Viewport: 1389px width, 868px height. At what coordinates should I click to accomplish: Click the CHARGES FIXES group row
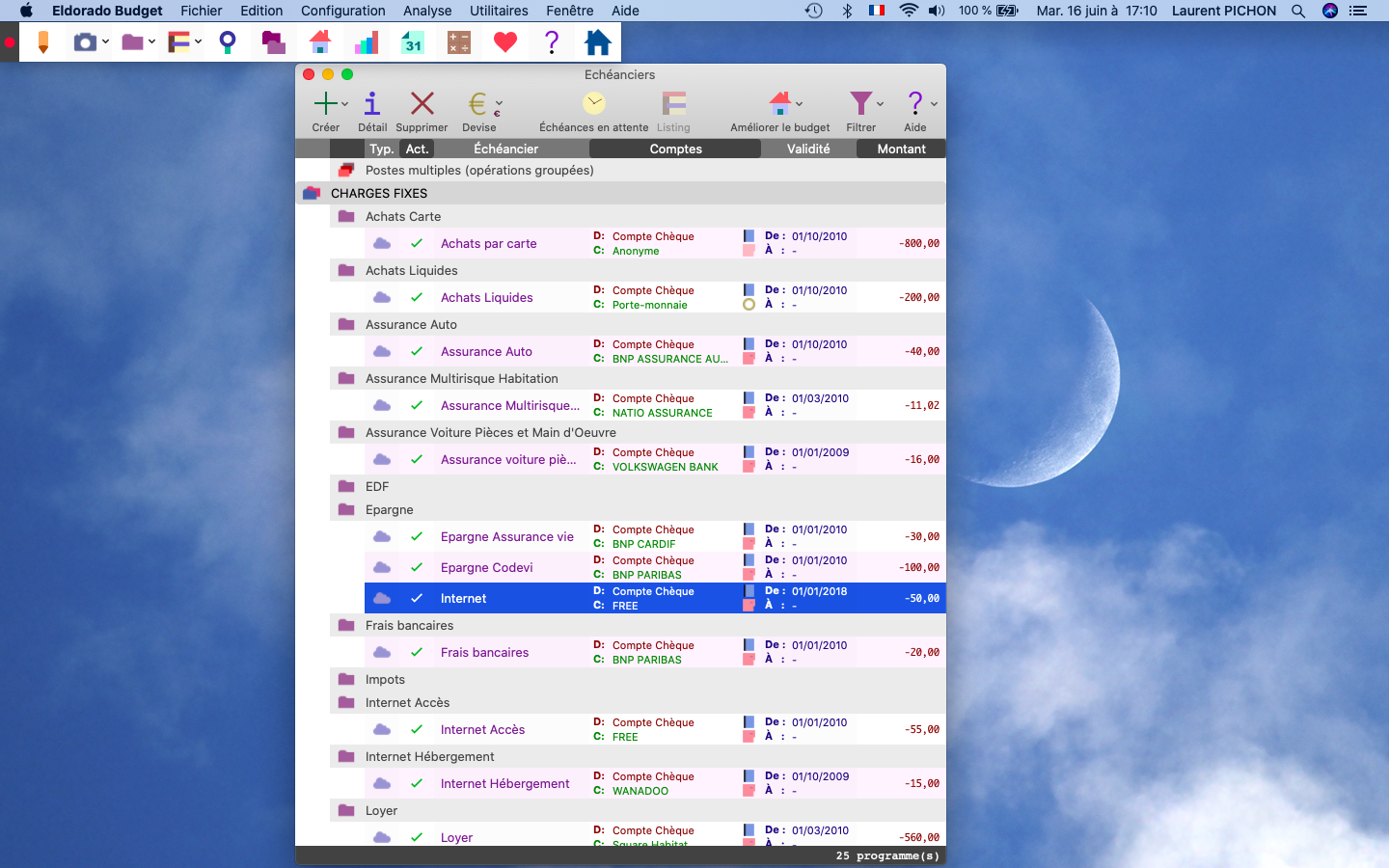click(620, 193)
